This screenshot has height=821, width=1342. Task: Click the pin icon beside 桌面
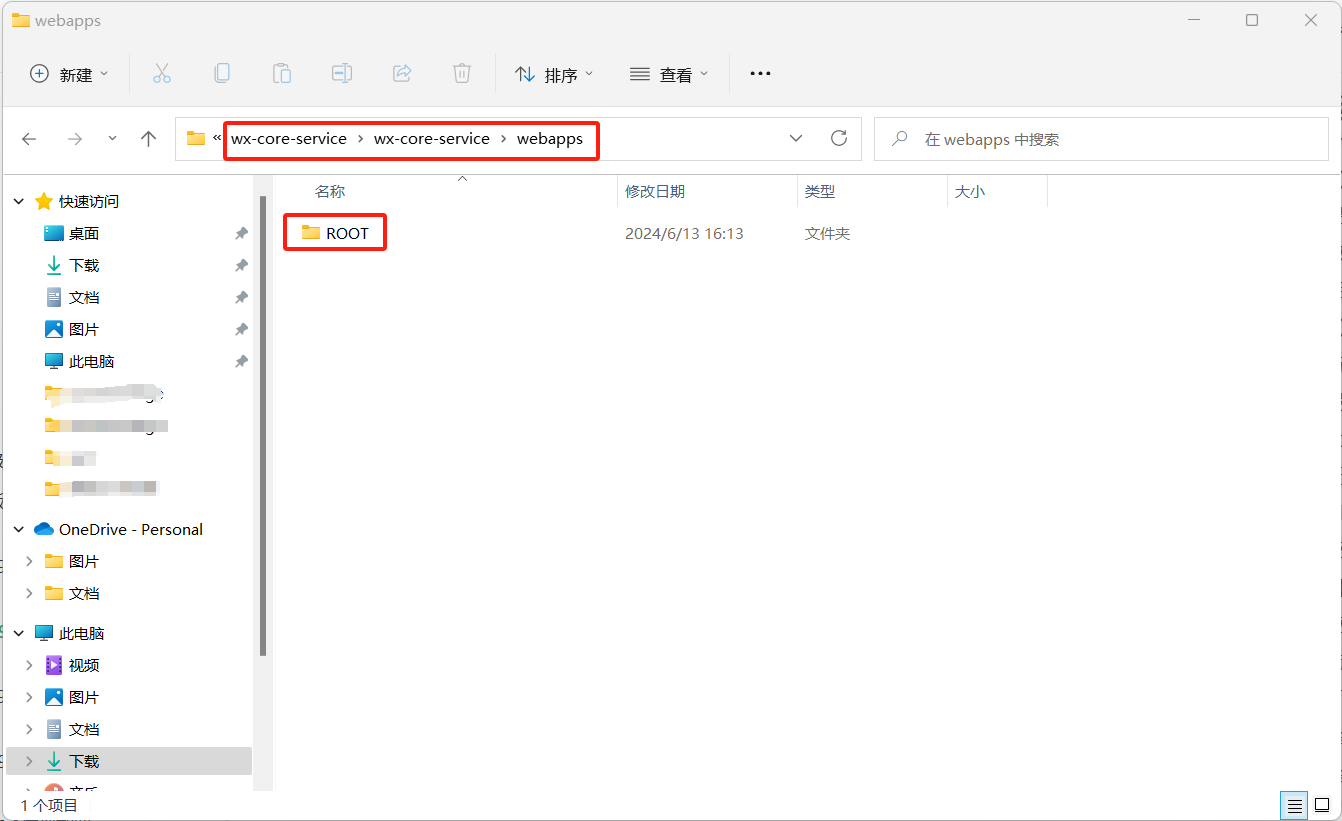(241, 233)
